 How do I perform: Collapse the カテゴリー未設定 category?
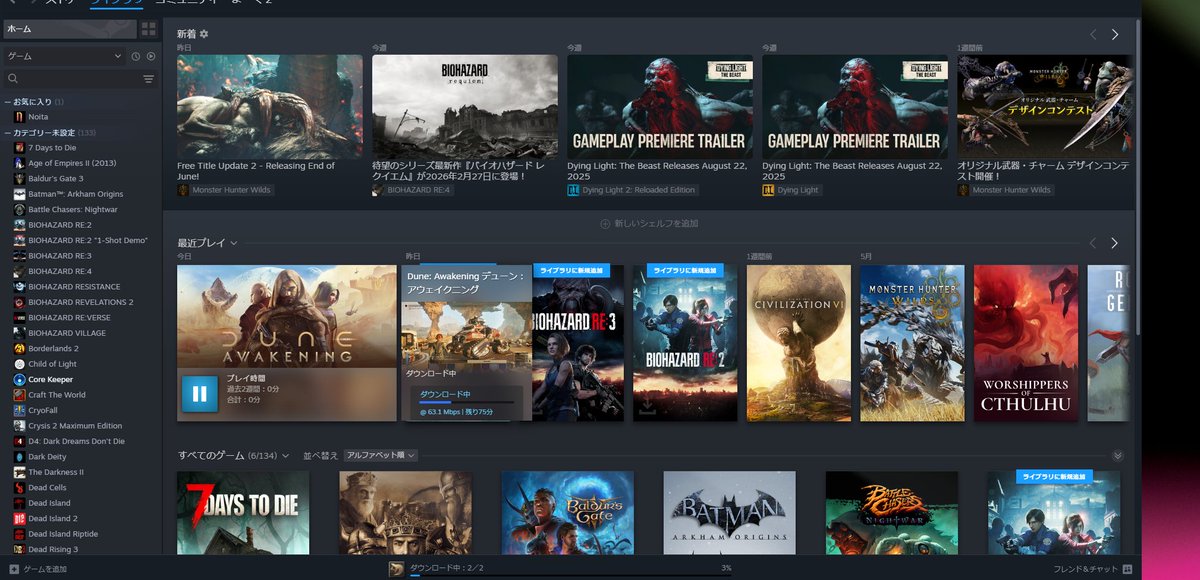7,133
